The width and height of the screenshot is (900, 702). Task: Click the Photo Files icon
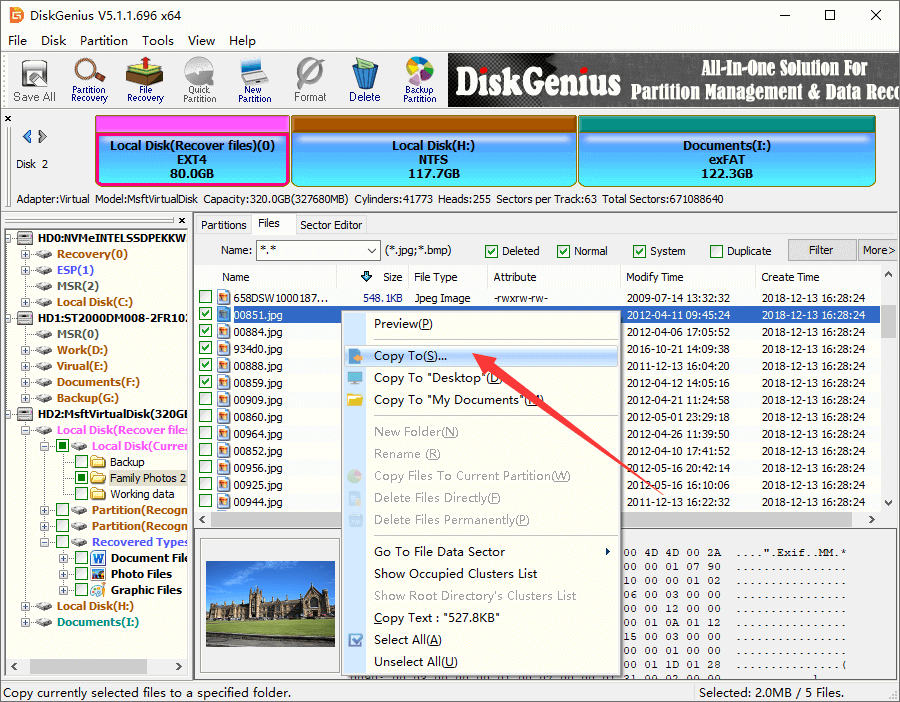point(98,574)
